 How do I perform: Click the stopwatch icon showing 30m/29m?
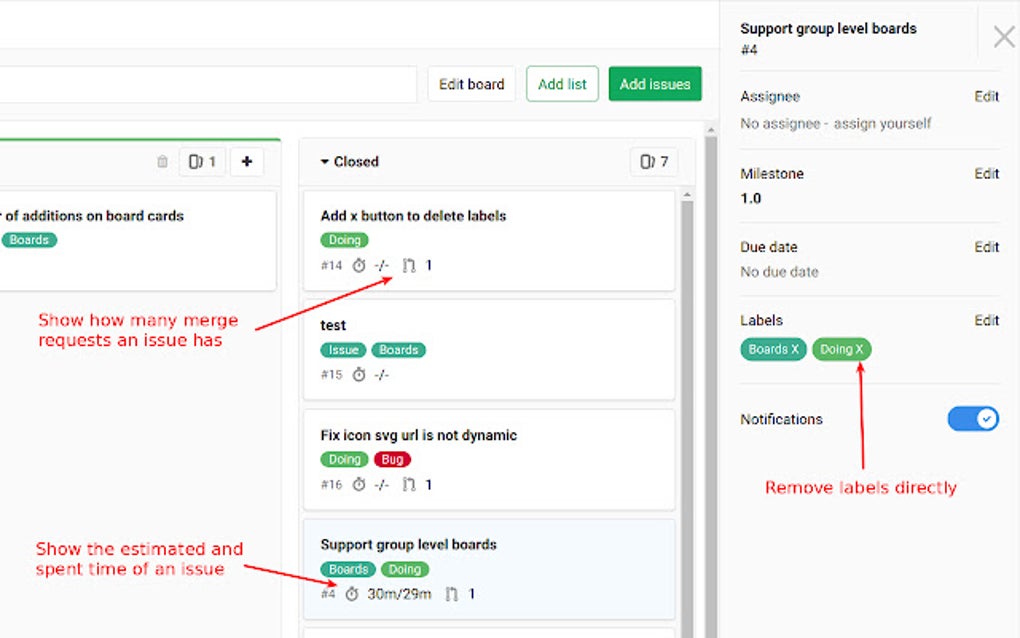click(x=350, y=593)
